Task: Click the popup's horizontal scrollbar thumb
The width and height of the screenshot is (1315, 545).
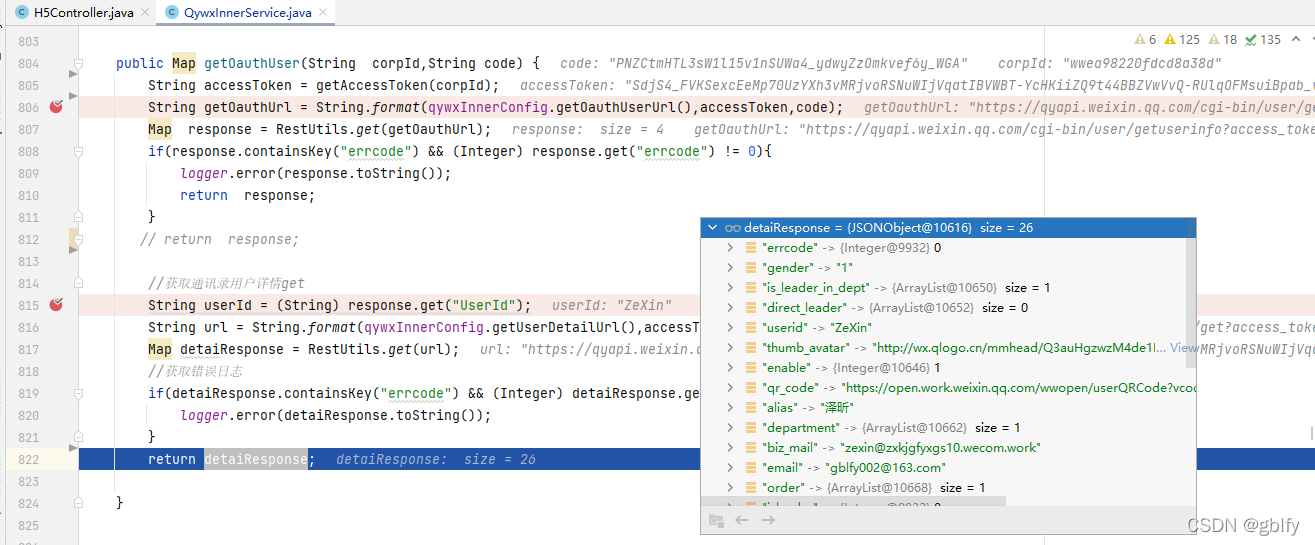Action: pos(854,500)
